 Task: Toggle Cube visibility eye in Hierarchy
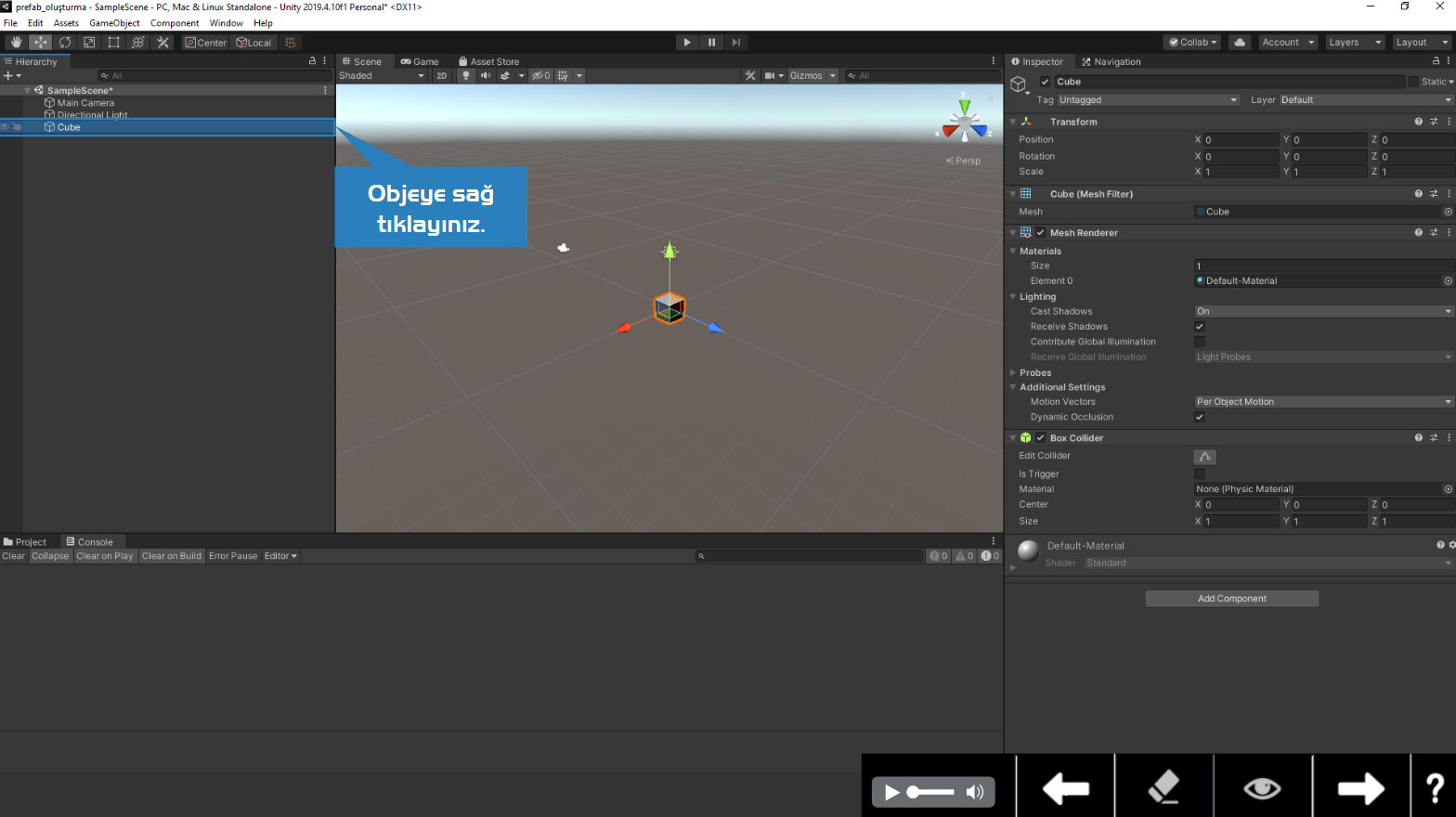pyautogui.click(x=5, y=127)
